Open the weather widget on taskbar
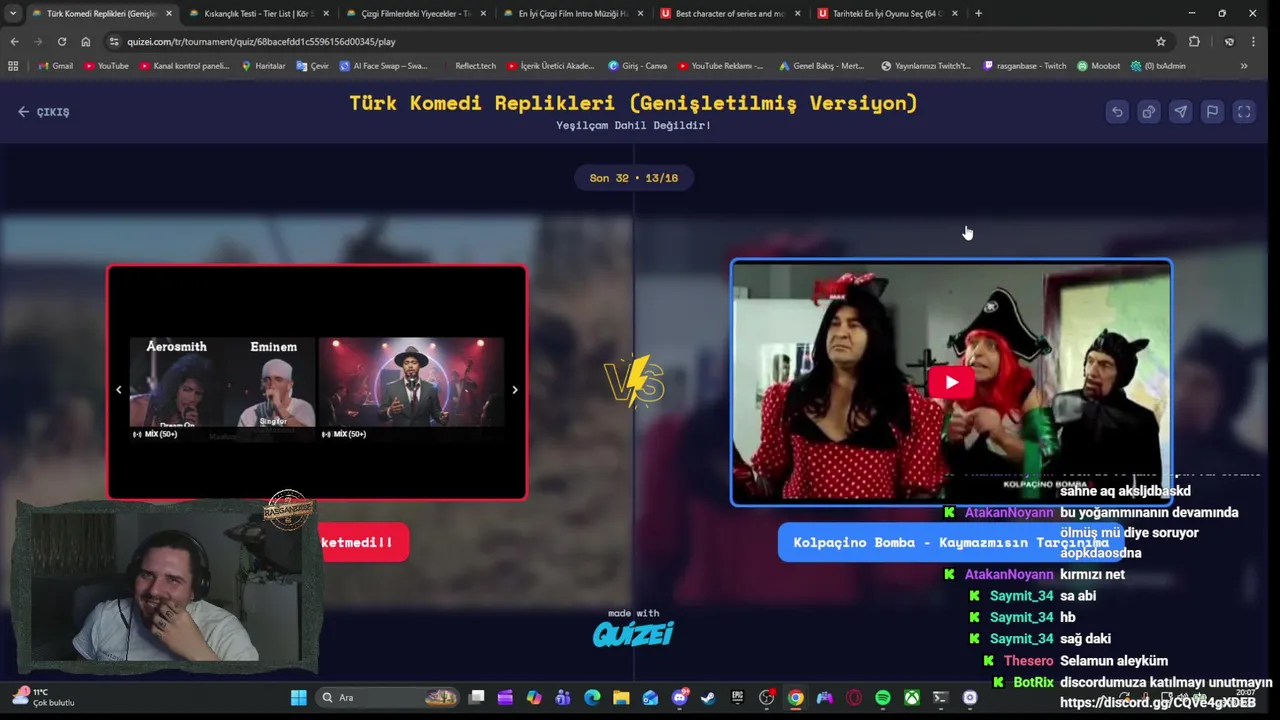Image resolution: width=1280 pixels, height=720 pixels. pos(43,697)
